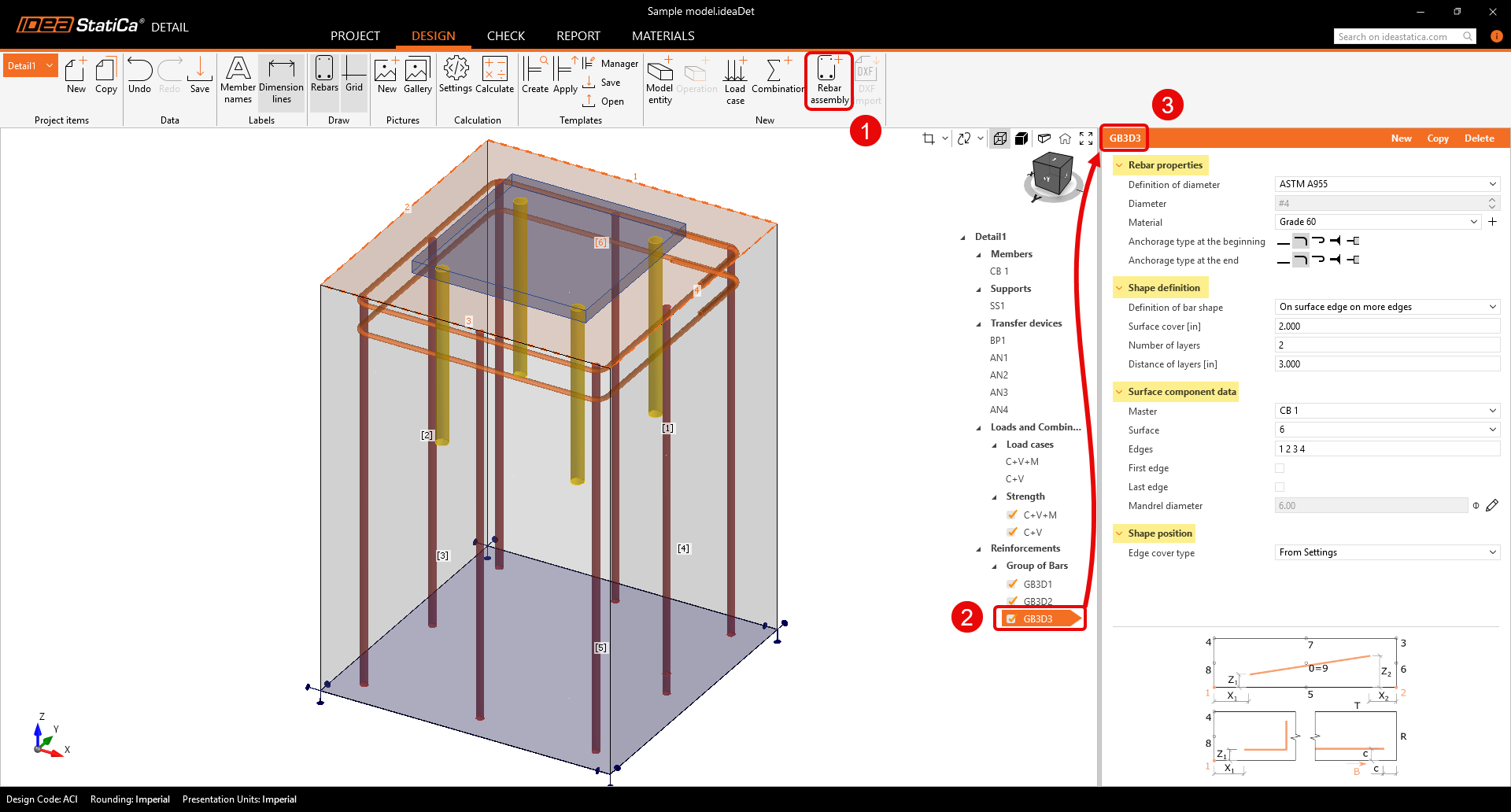Toggle the First edge checkbox
1511x812 pixels.
point(1280,468)
